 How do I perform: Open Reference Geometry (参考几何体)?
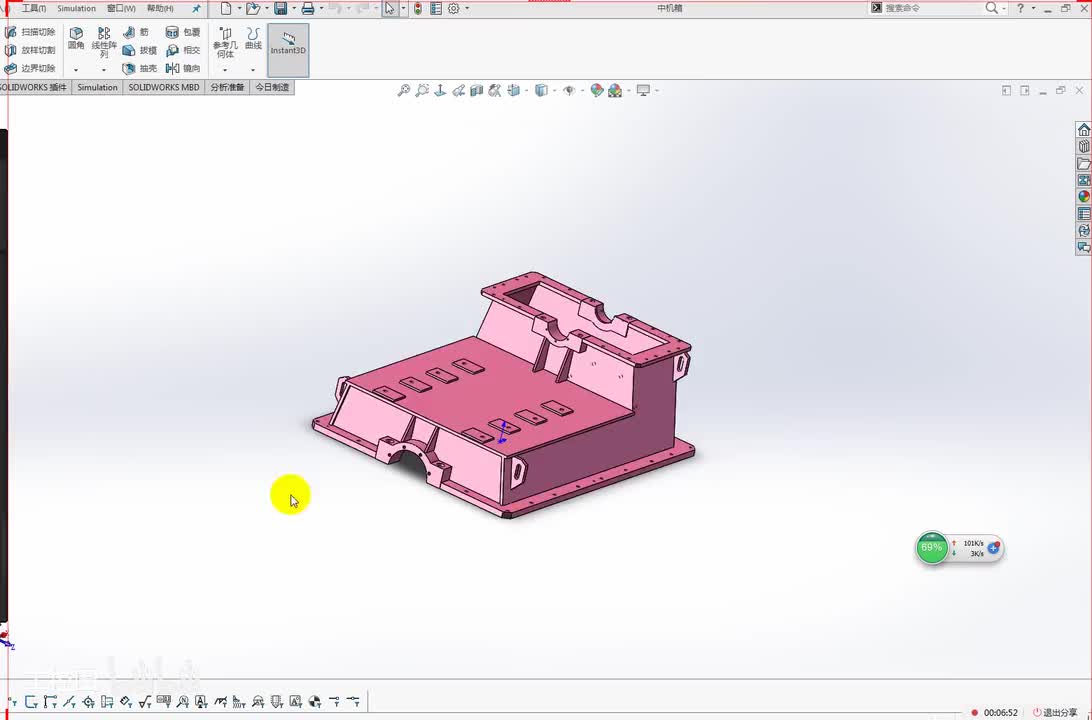pyautogui.click(x=225, y=42)
